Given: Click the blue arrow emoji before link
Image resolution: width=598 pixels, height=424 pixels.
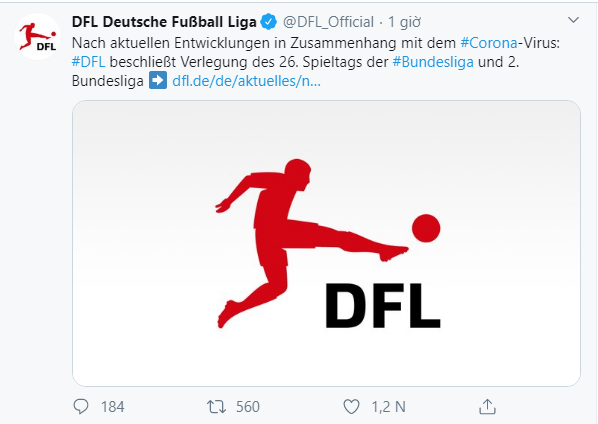Looking at the screenshot, I should (158, 80).
